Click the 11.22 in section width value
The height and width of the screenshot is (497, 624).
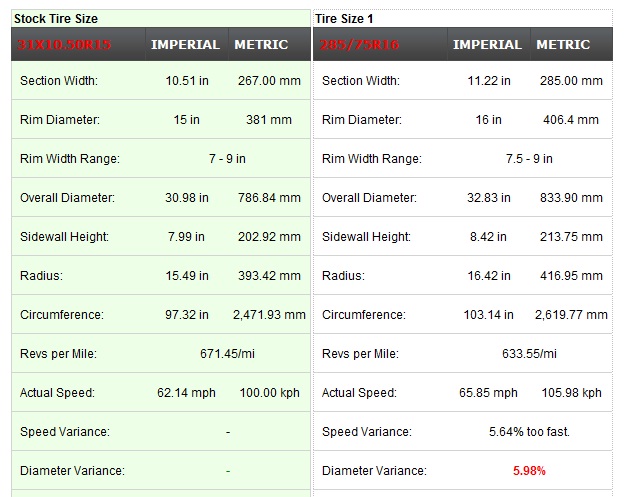pos(489,81)
